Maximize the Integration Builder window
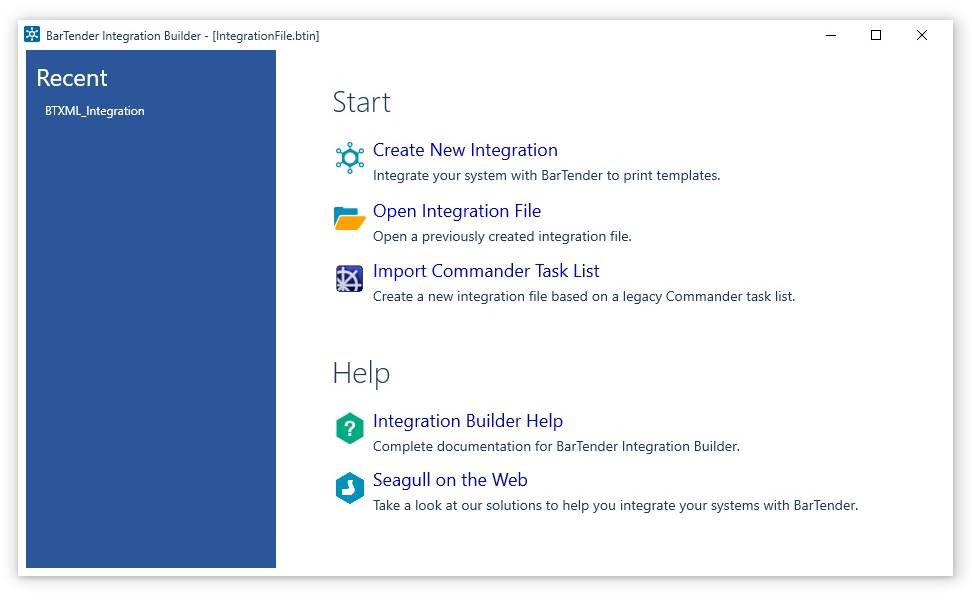The image size is (972, 600). 876,35
